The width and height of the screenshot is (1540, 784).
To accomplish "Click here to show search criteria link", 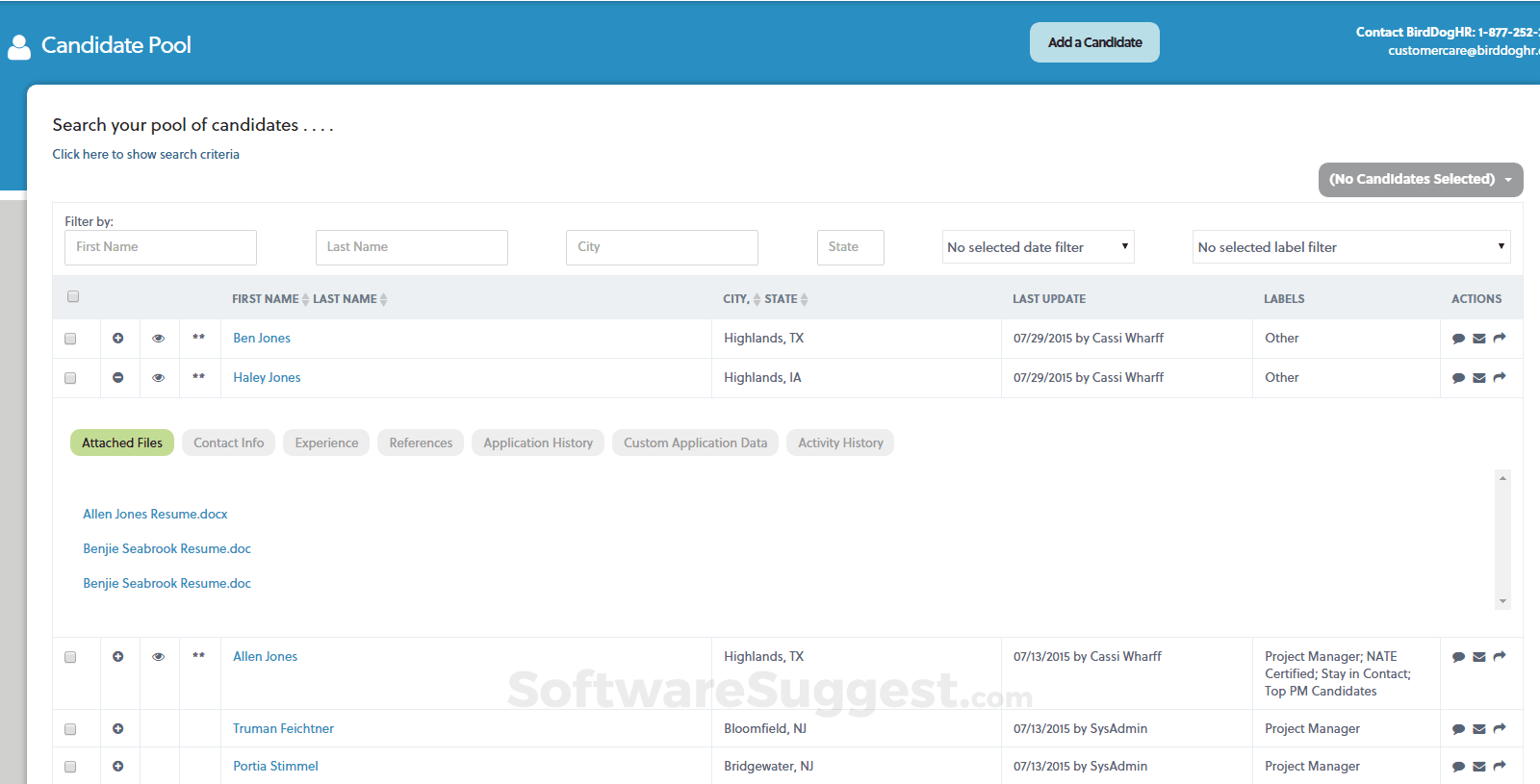I will click(146, 154).
